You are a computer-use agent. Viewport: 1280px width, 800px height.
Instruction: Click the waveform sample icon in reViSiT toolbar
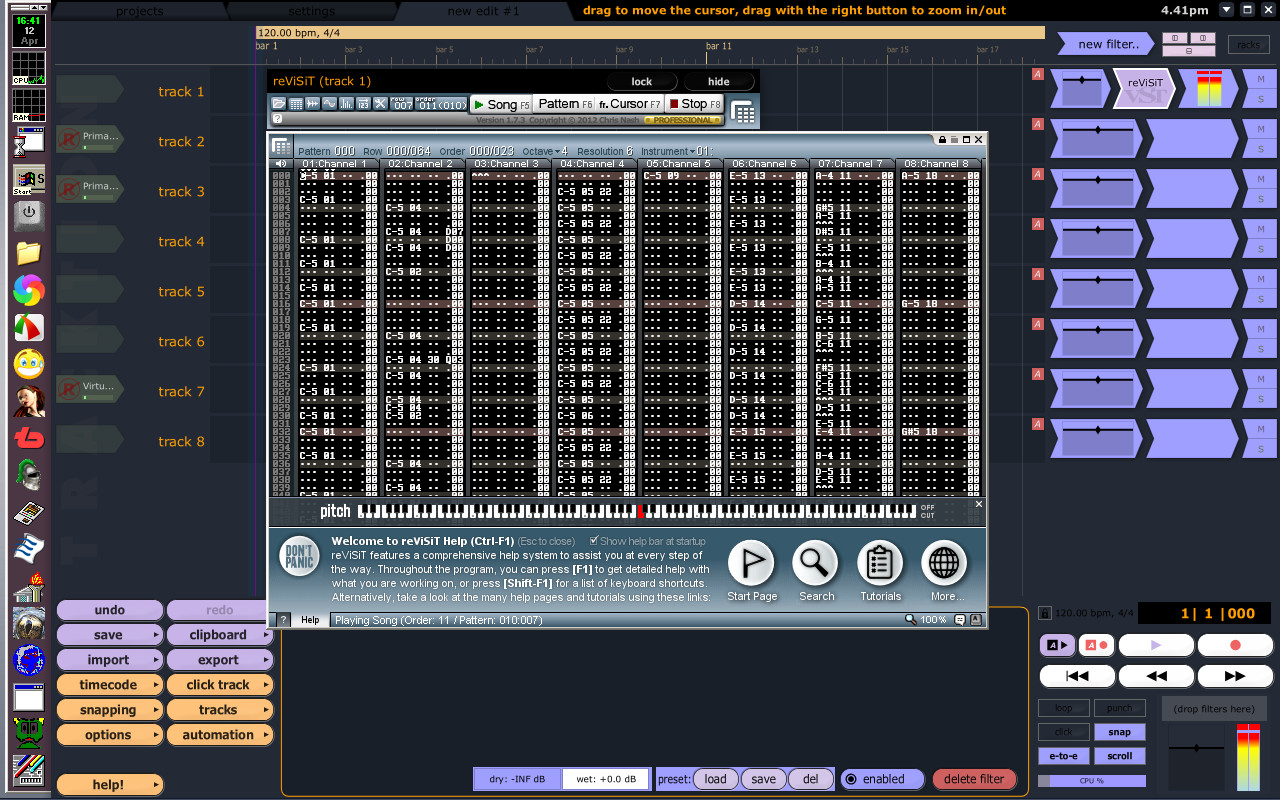(x=329, y=104)
